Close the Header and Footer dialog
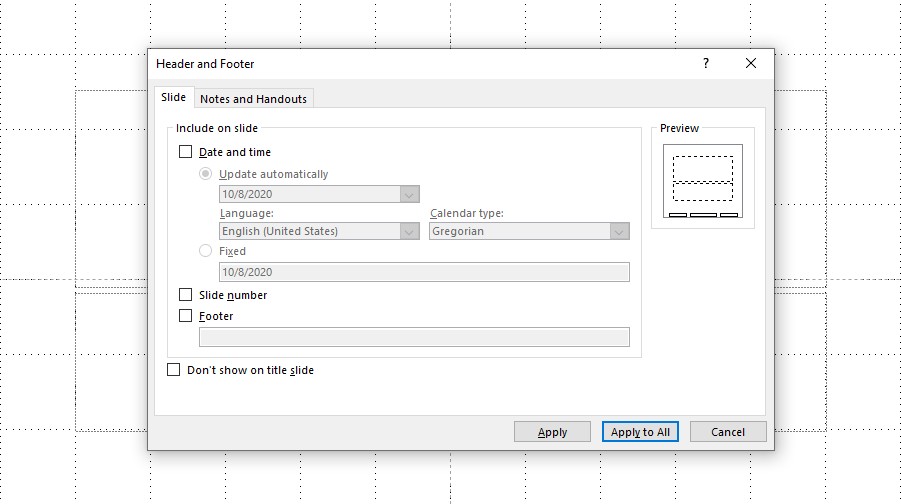Image resolution: width=901 pixels, height=504 pixels. pos(751,64)
